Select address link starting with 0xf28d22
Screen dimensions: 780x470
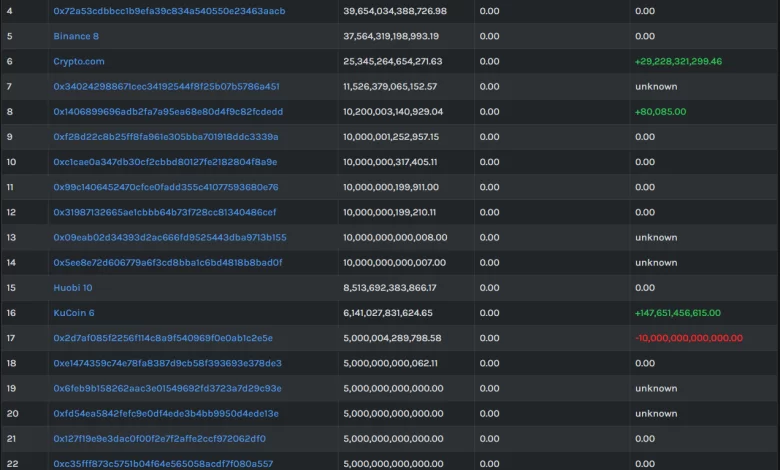[166, 137]
